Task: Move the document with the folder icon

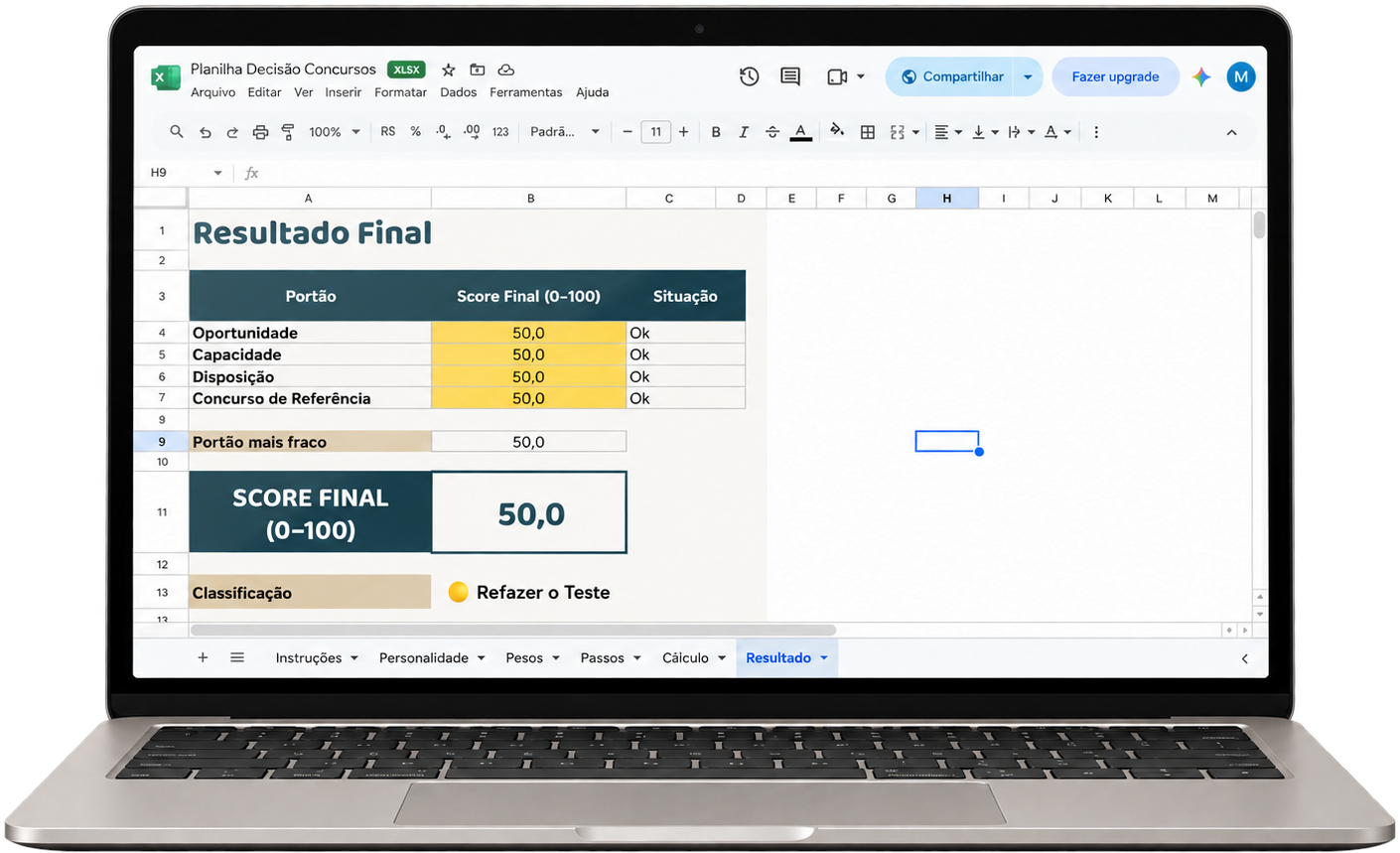Action: 478,70
